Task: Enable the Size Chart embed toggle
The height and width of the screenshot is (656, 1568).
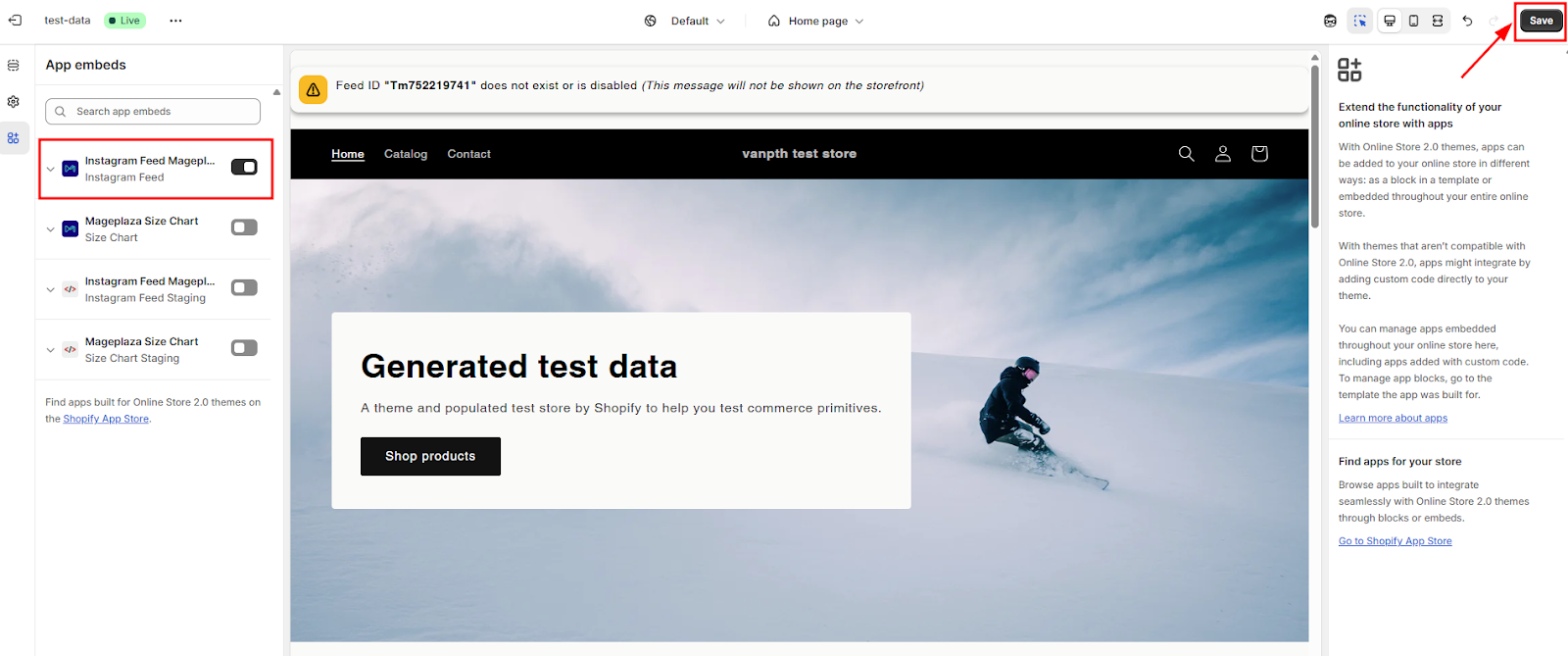Action: point(244,227)
